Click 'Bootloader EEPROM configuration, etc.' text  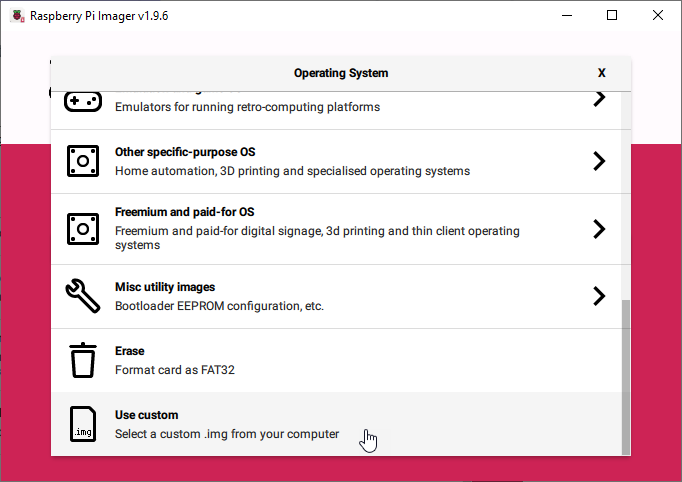219,306
